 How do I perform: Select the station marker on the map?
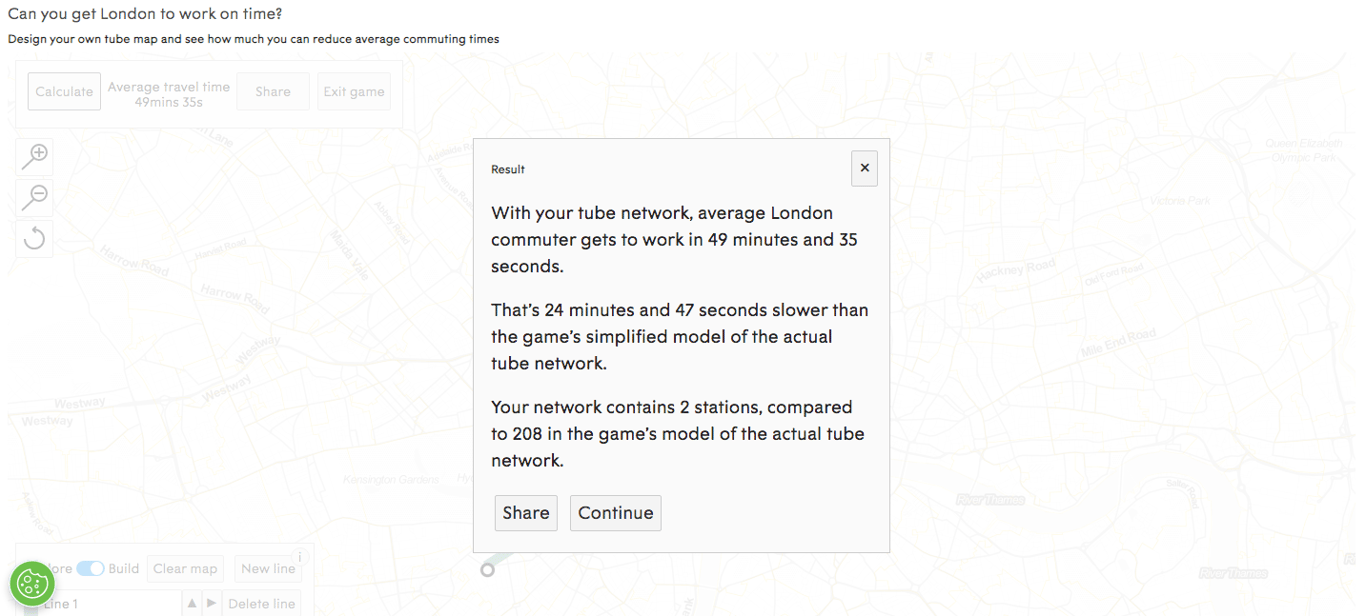pyautogui.click(x=487, y=569)
